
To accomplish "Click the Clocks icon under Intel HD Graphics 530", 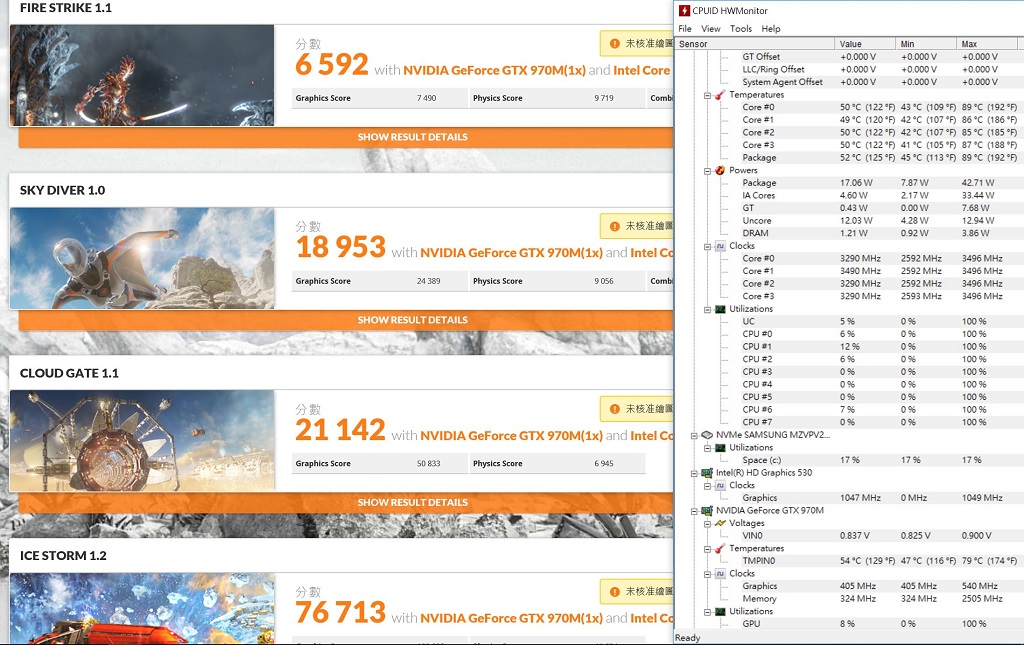I will (x=720, y=485).
